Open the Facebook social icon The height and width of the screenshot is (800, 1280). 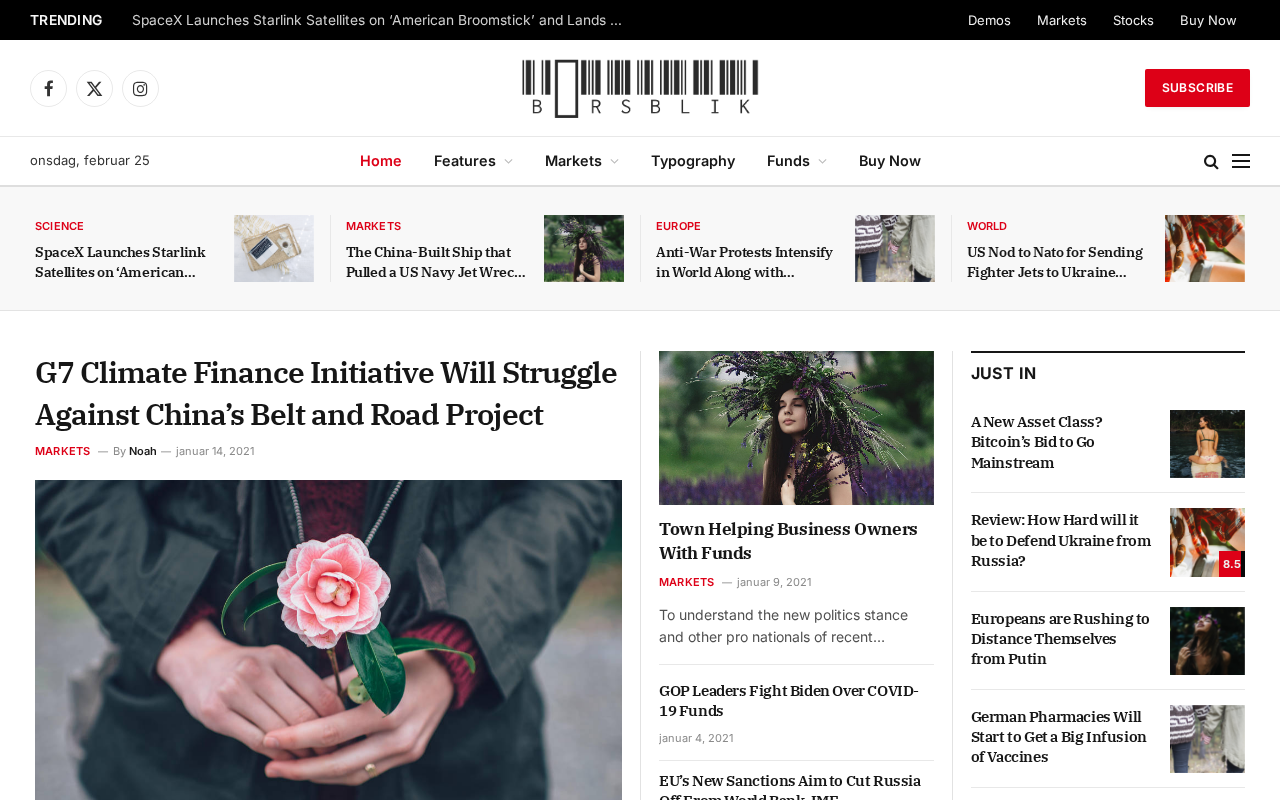48,89
